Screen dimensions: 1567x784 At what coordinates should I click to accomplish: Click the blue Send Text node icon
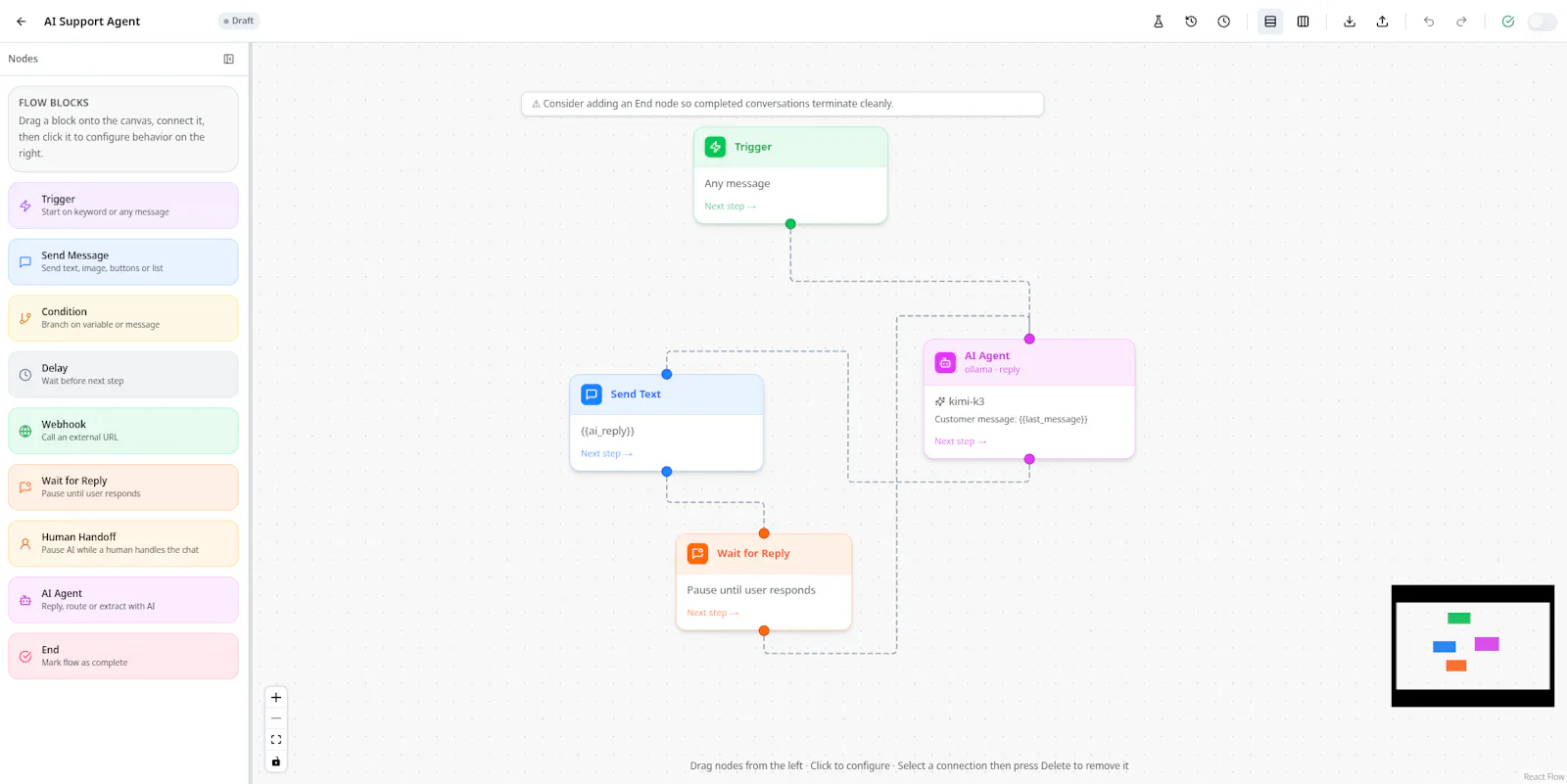click(x=592, y=394)
